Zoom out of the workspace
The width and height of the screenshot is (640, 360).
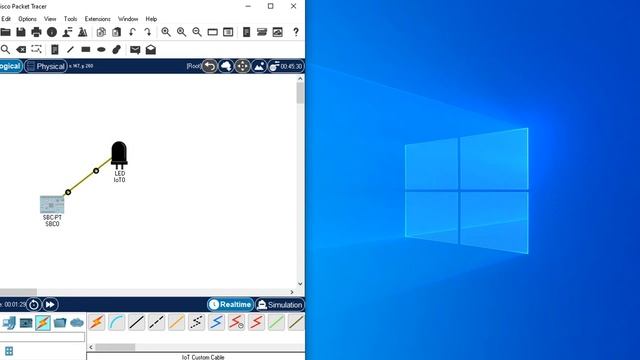pos(197,32)
